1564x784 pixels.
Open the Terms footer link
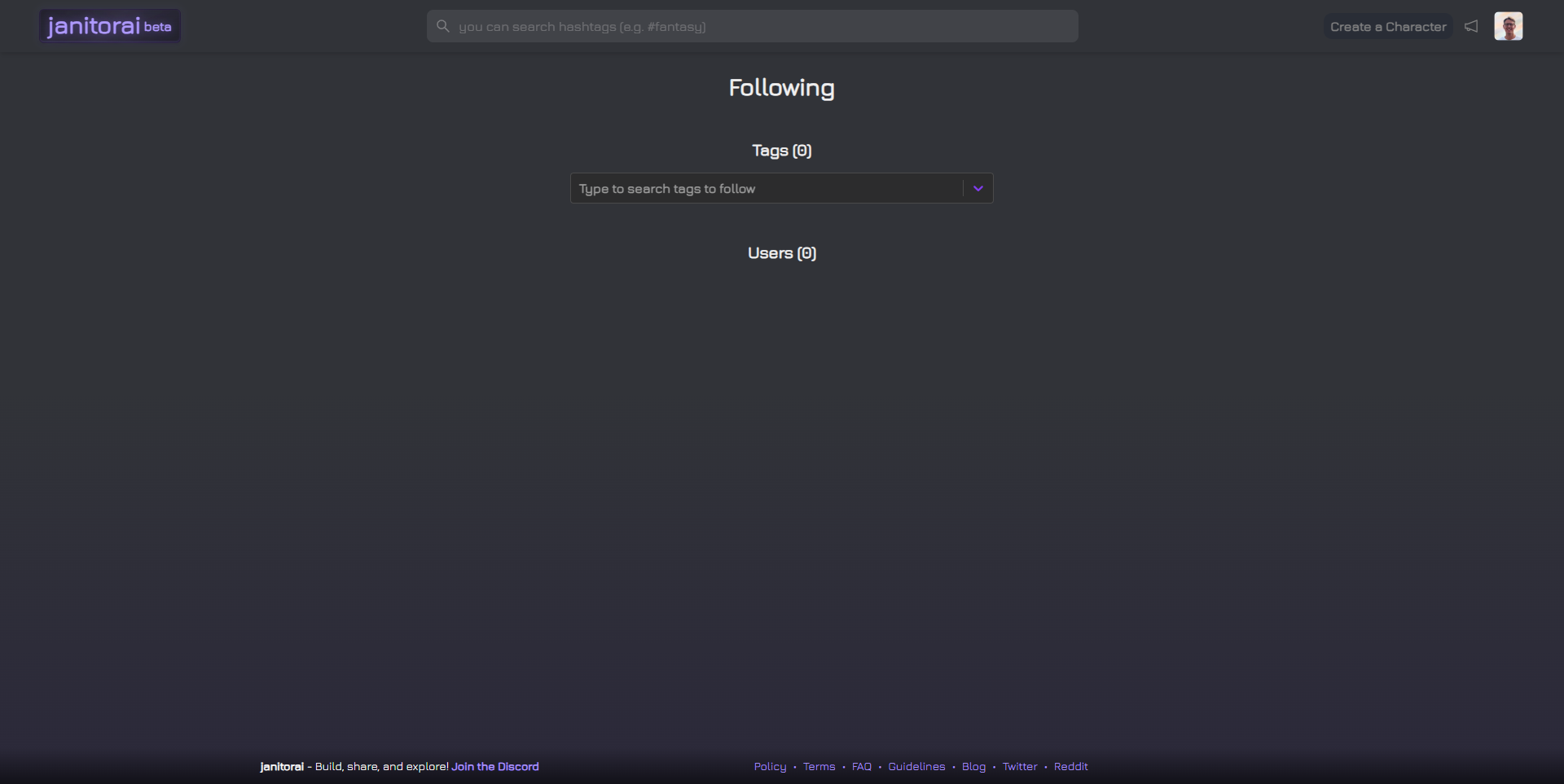click(x=819, y=766)
